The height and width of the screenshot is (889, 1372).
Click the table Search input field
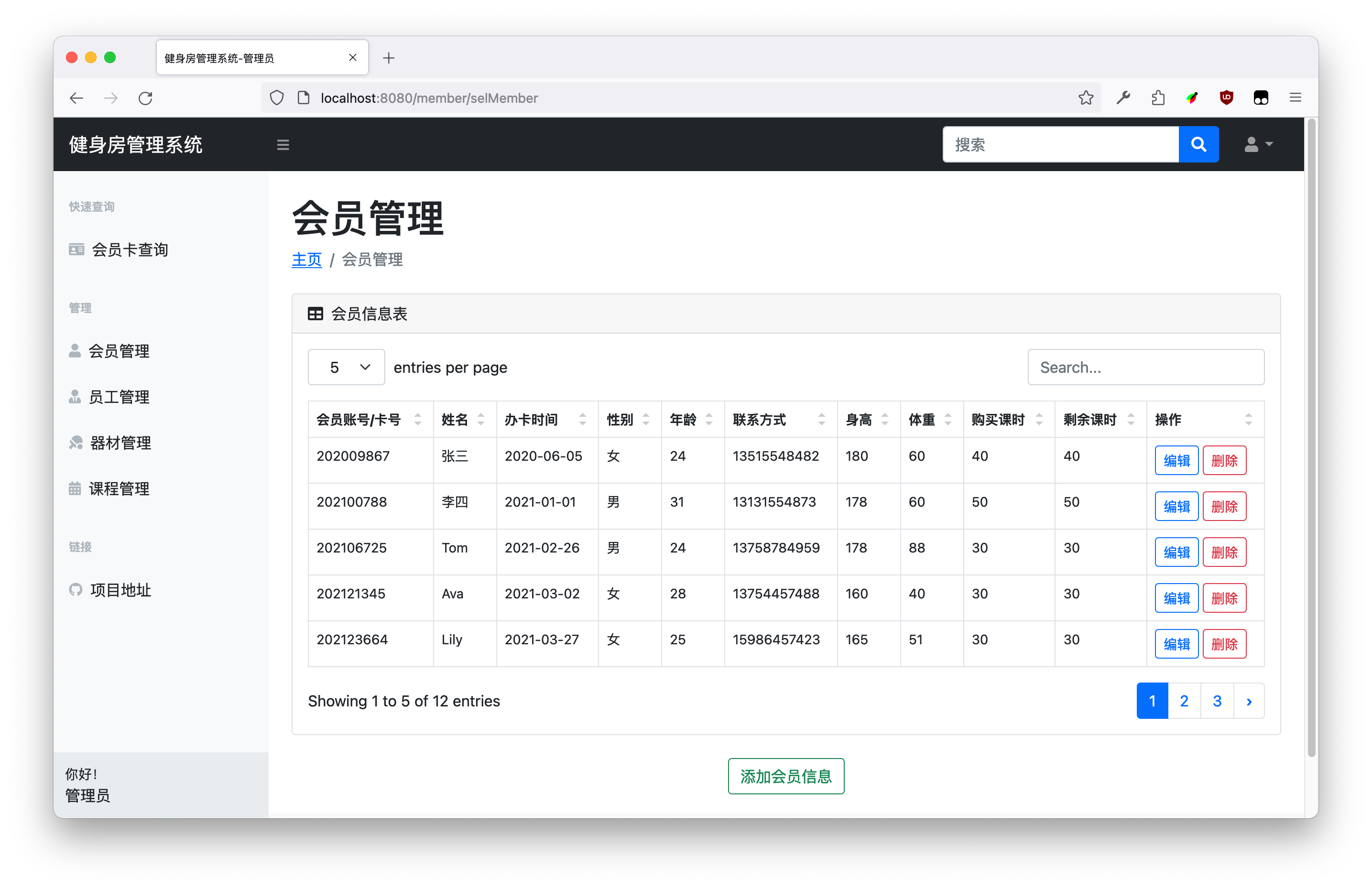tap(1145, 367)
